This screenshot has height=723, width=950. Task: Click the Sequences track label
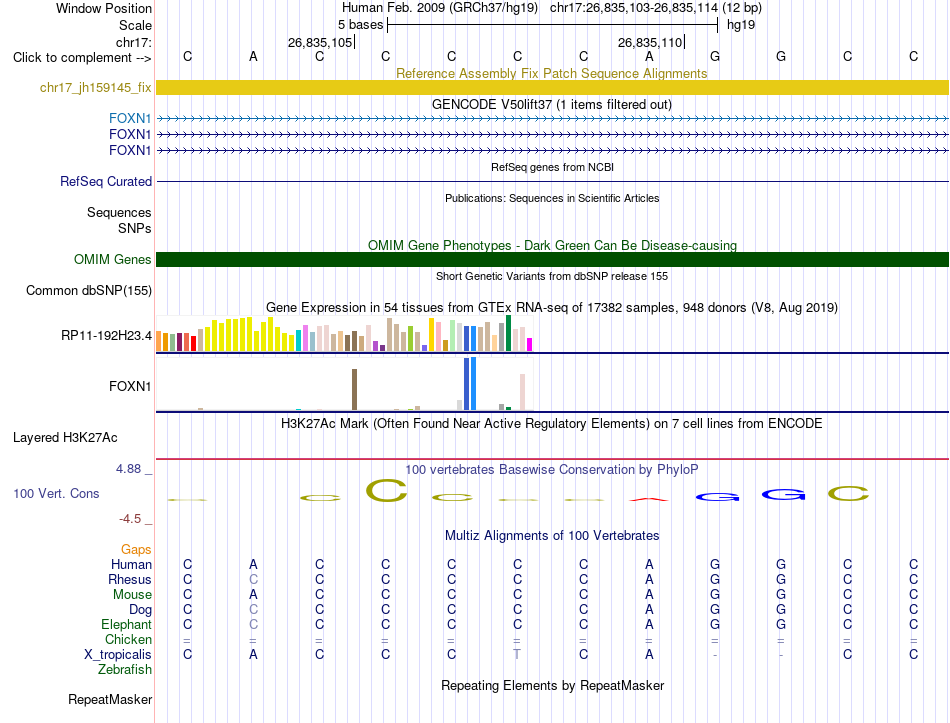tap(119, 213)
